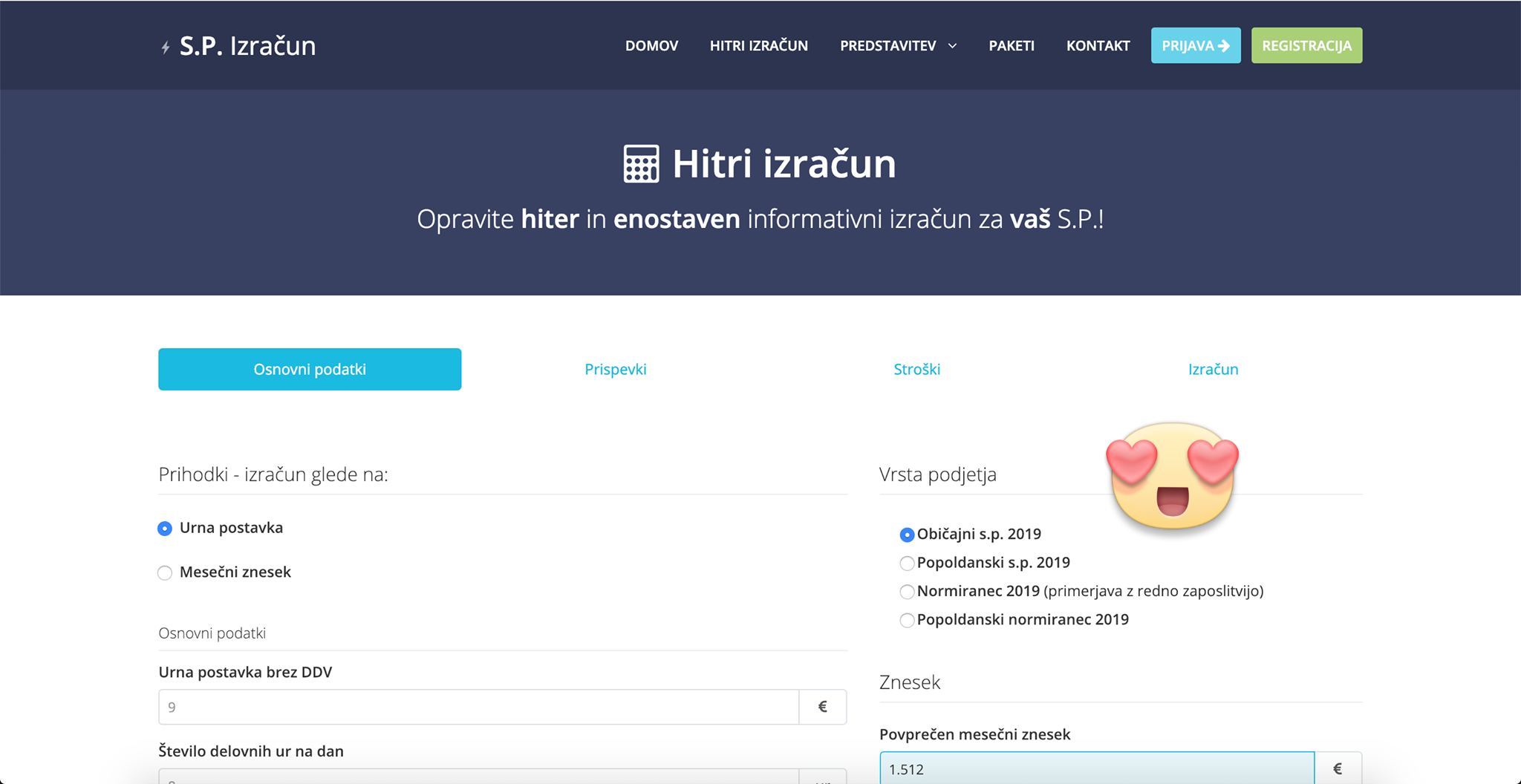The height and width of the screenshot is (784, 1521).
Task: Choose Normiranec 2019 option
Action: pos(907,592)
